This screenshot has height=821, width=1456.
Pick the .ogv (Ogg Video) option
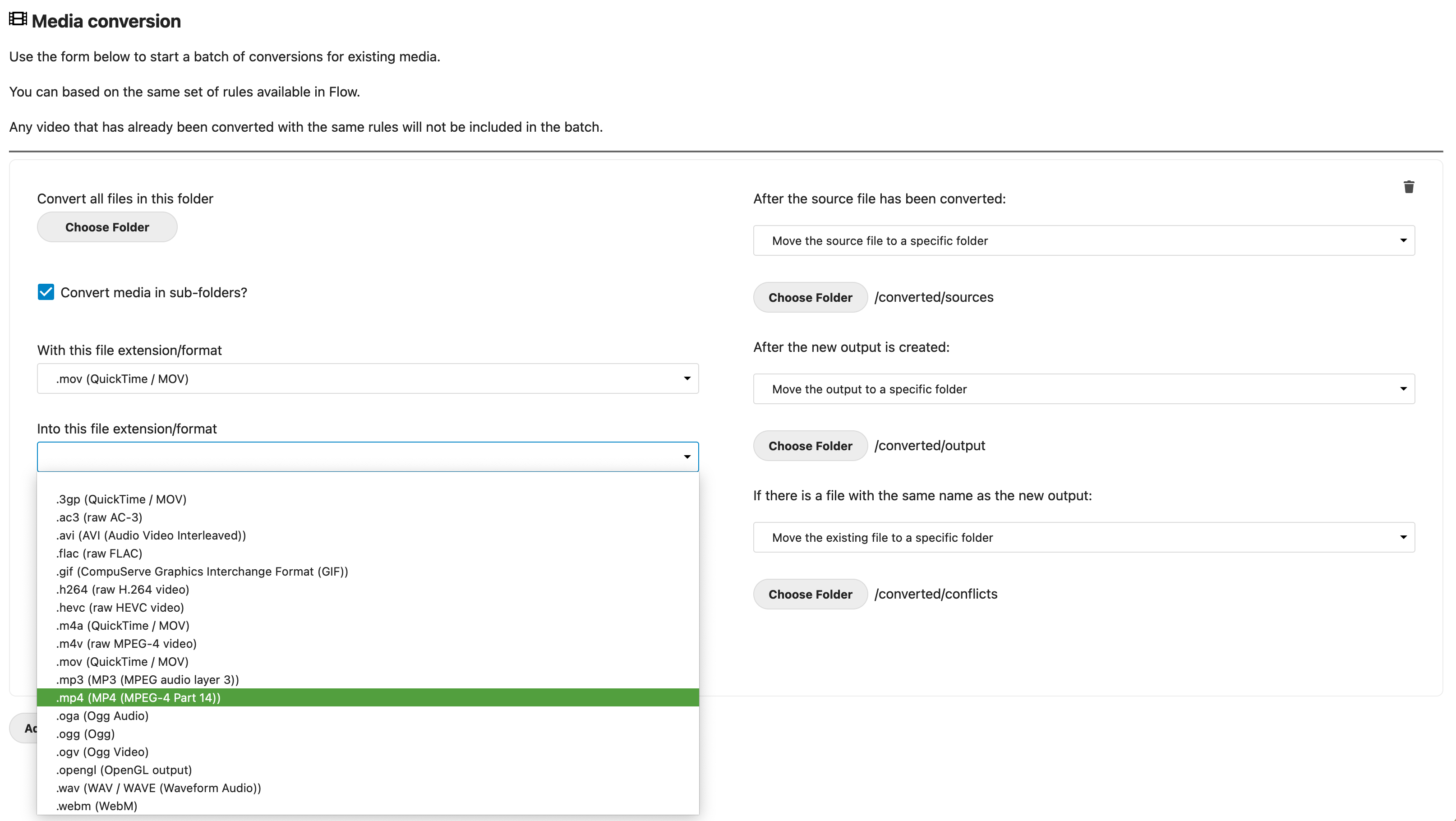102,752
